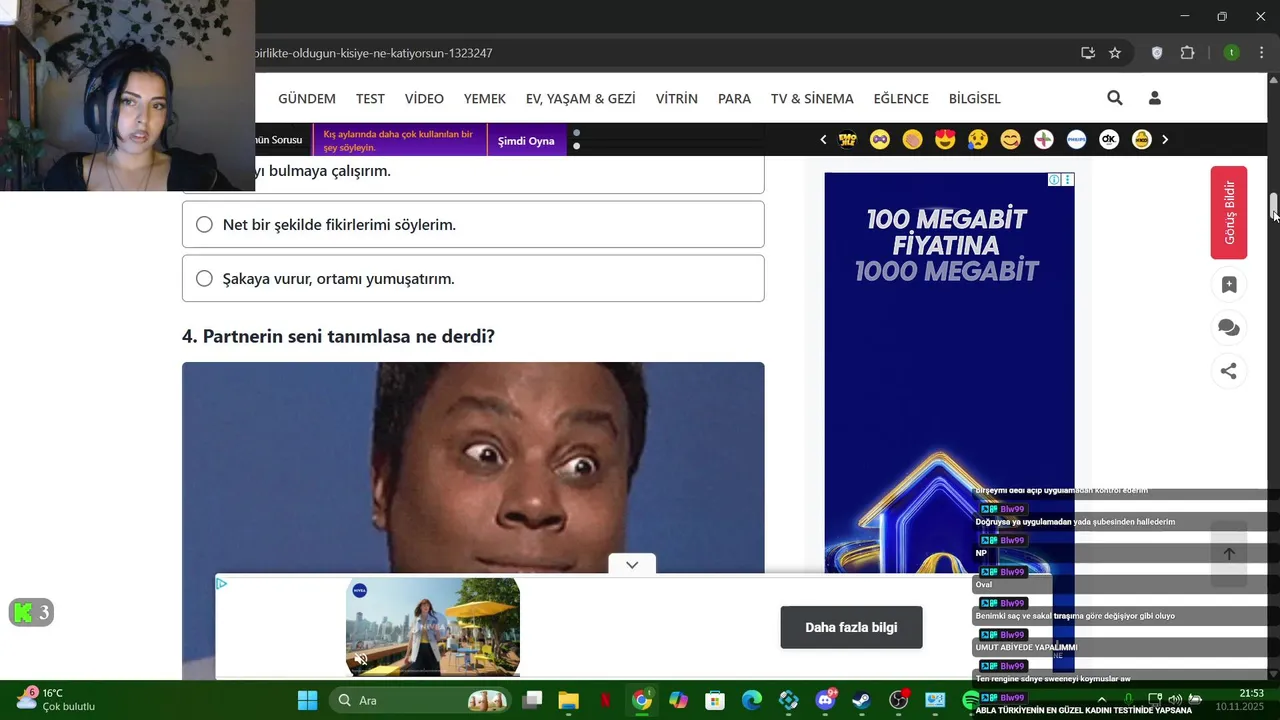Open the BİLGİSEL menu
The height and width of the screenshot is (720, 1280).
(x=975, y=98)
